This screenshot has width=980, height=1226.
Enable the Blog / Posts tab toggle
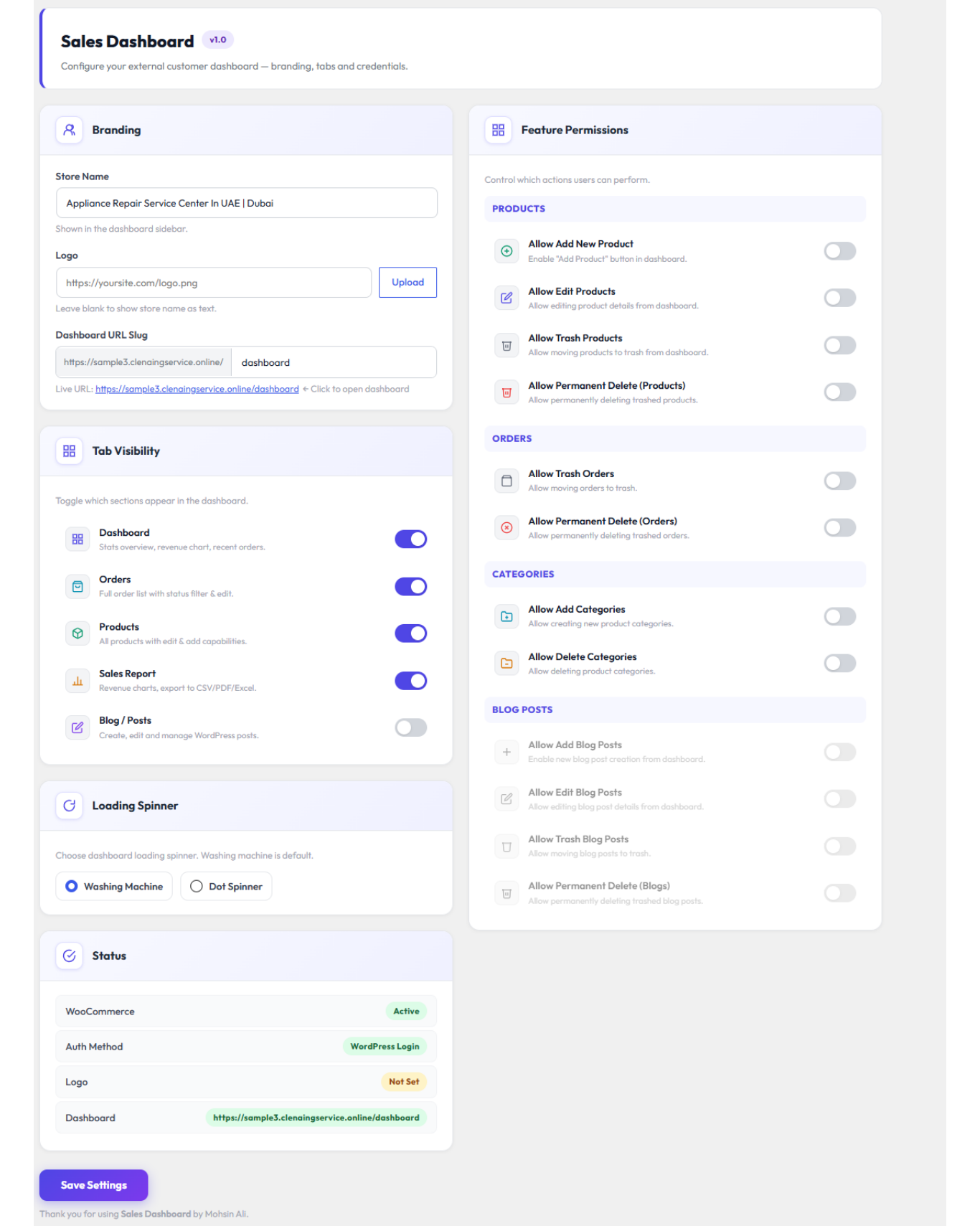point(411,727)
